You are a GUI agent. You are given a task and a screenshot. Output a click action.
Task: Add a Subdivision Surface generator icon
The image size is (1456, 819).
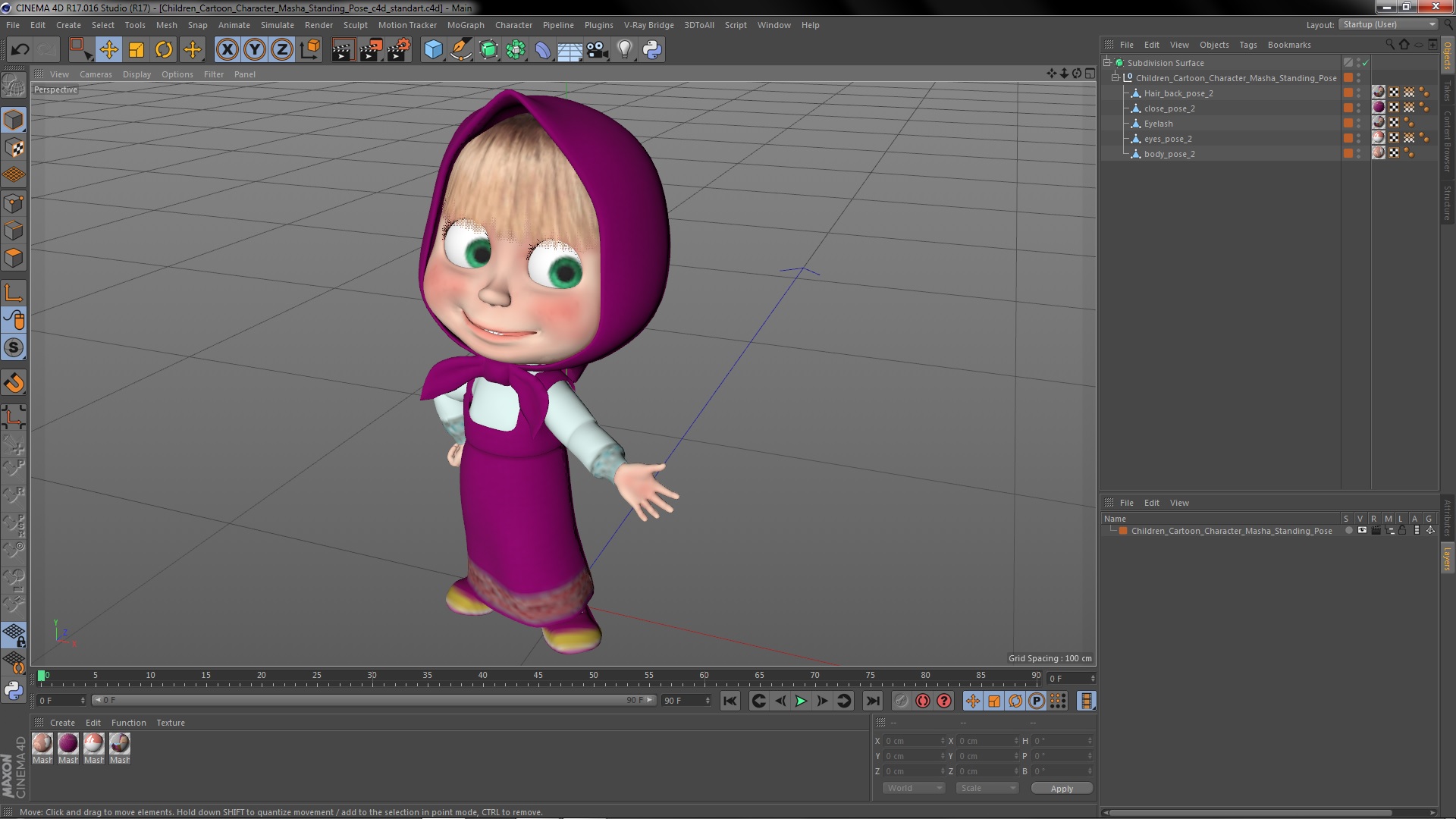[488, 50]
